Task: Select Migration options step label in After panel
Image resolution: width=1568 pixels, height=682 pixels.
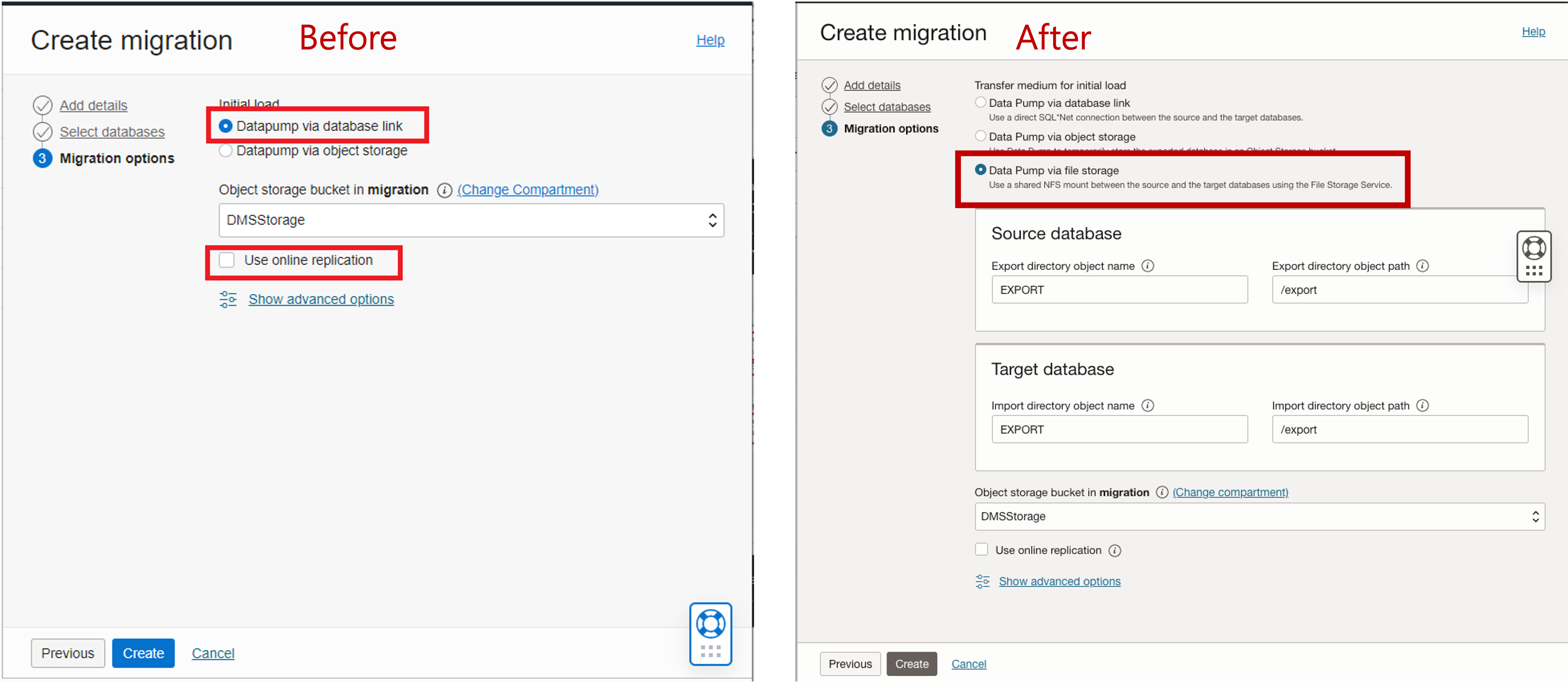Action: pyautogui.click(x=890, y=129)
